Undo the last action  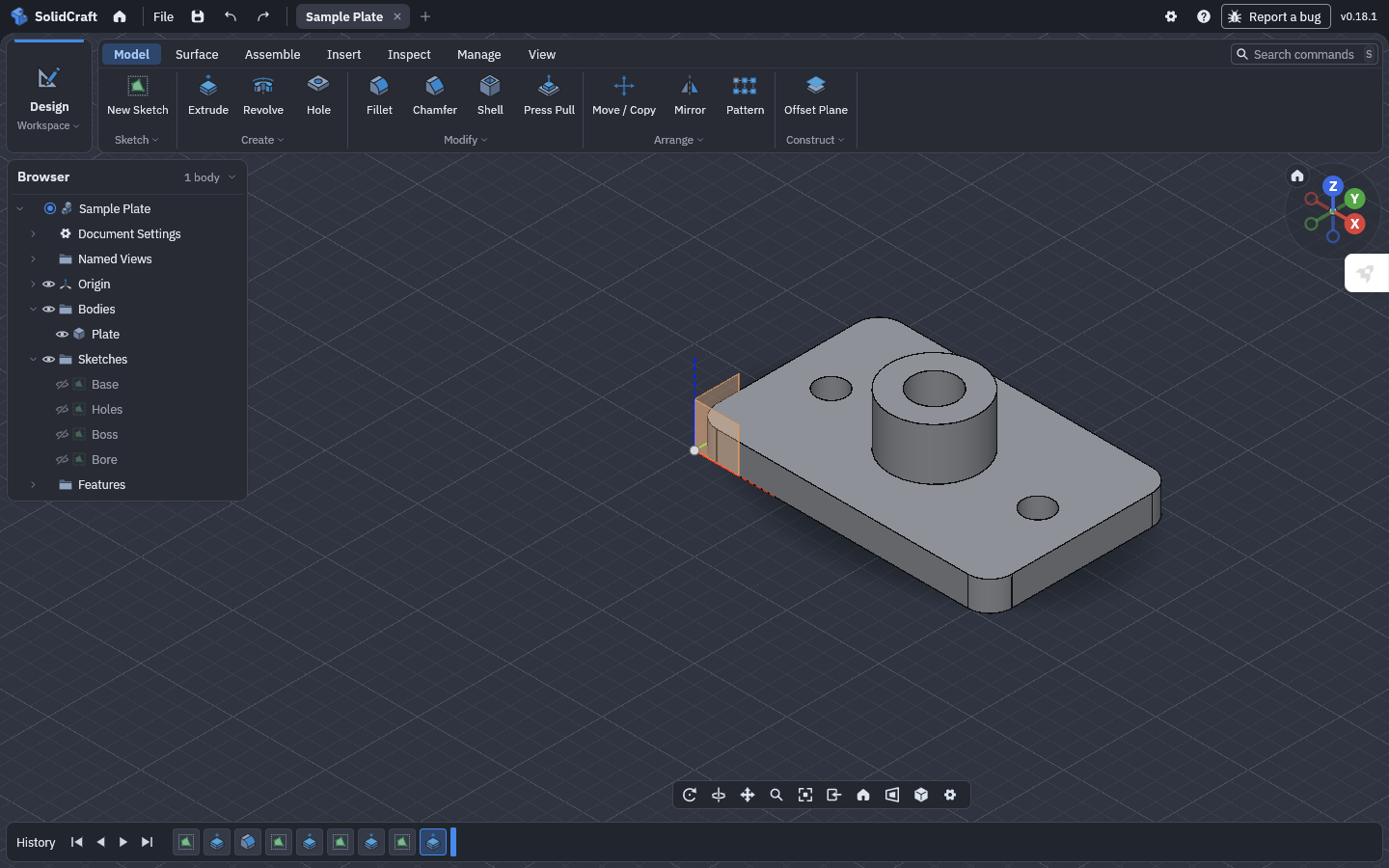(x=231, y=16)
